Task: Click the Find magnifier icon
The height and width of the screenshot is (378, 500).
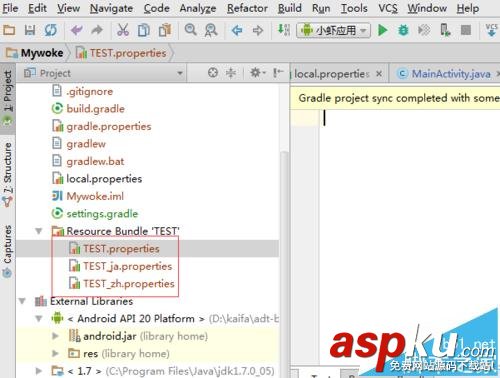Action: click(190, 30)
